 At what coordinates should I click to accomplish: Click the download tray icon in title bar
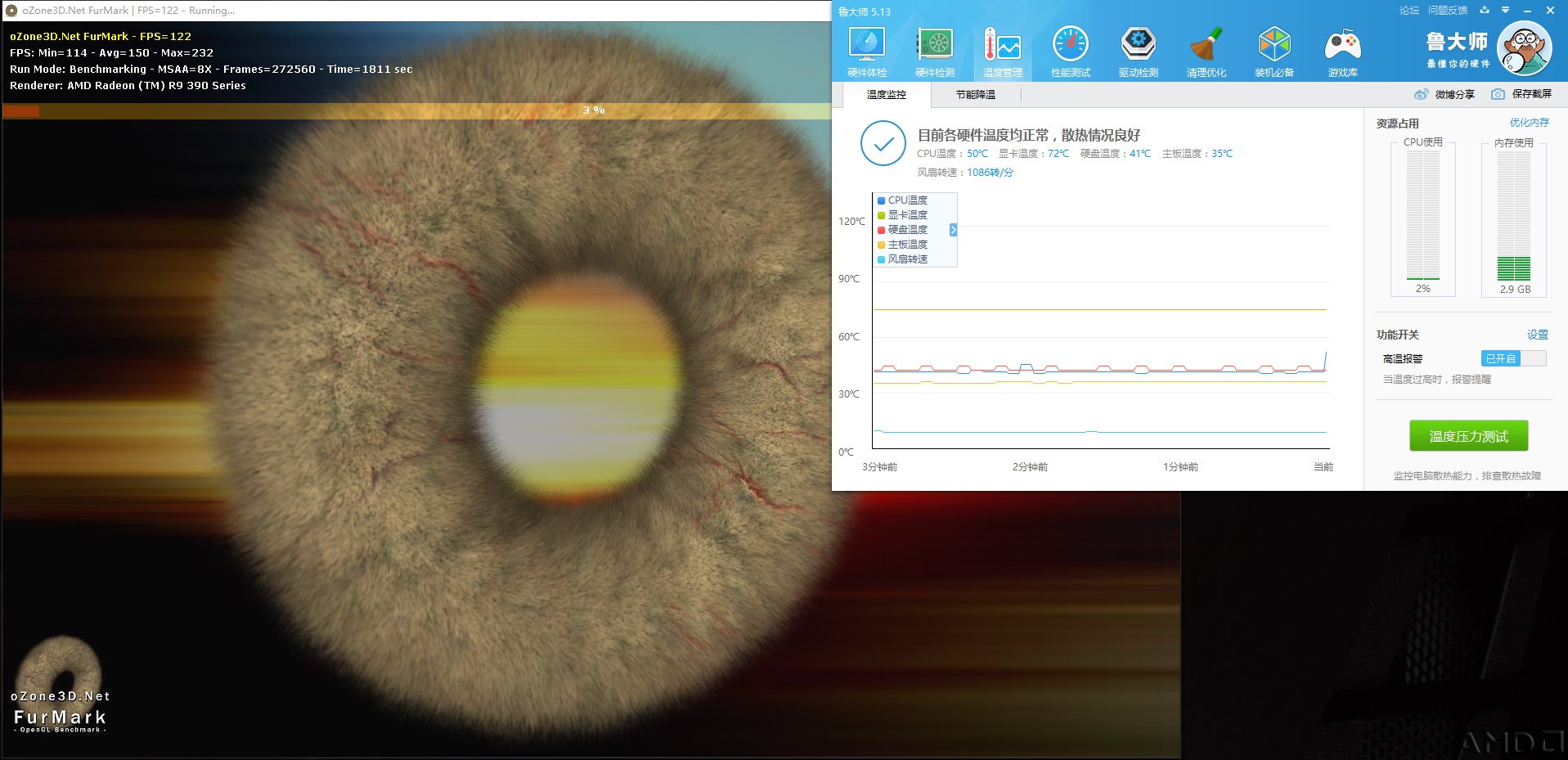tap(1484, 11)
